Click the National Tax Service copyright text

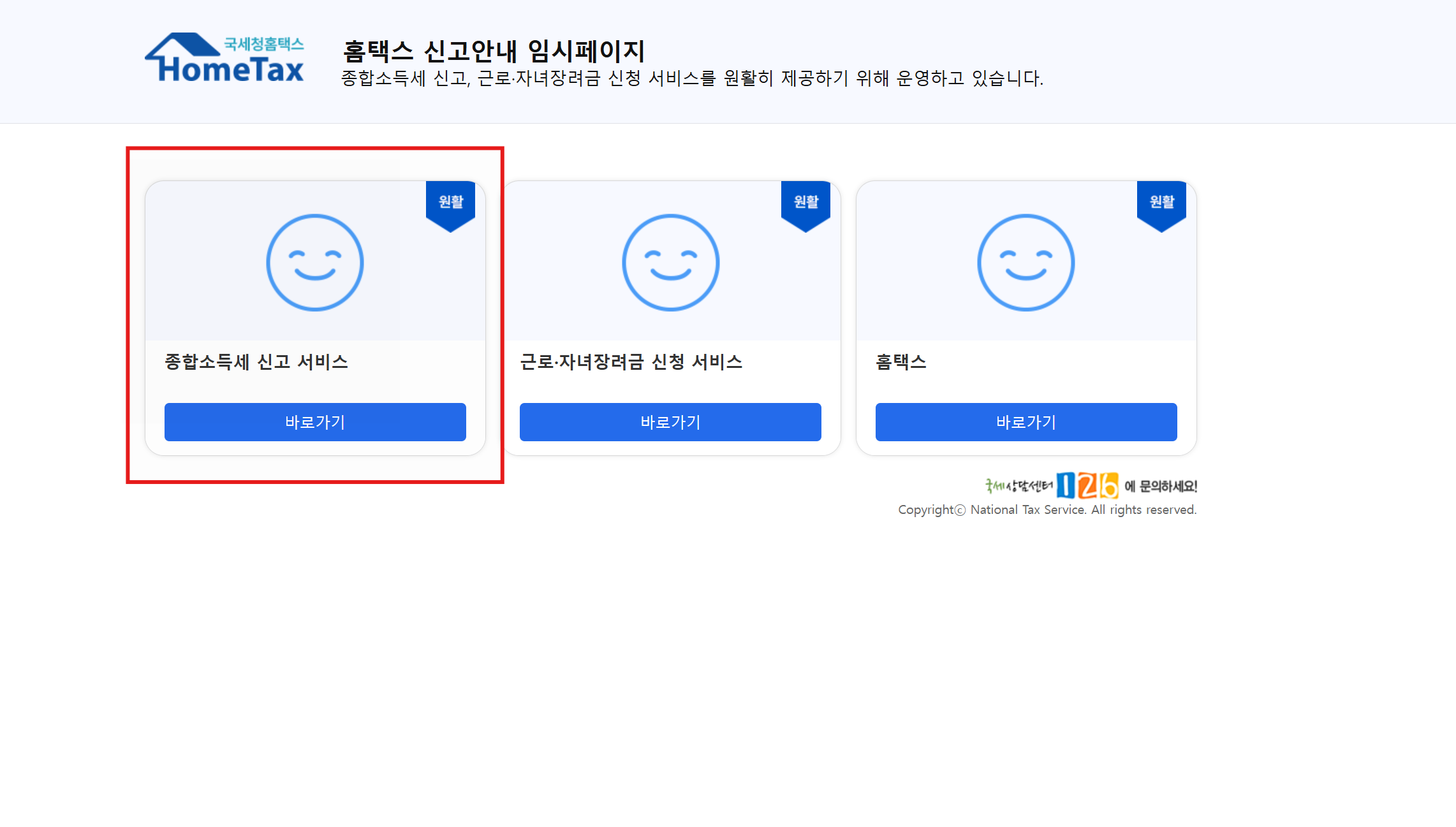[x=1047, y=510]
